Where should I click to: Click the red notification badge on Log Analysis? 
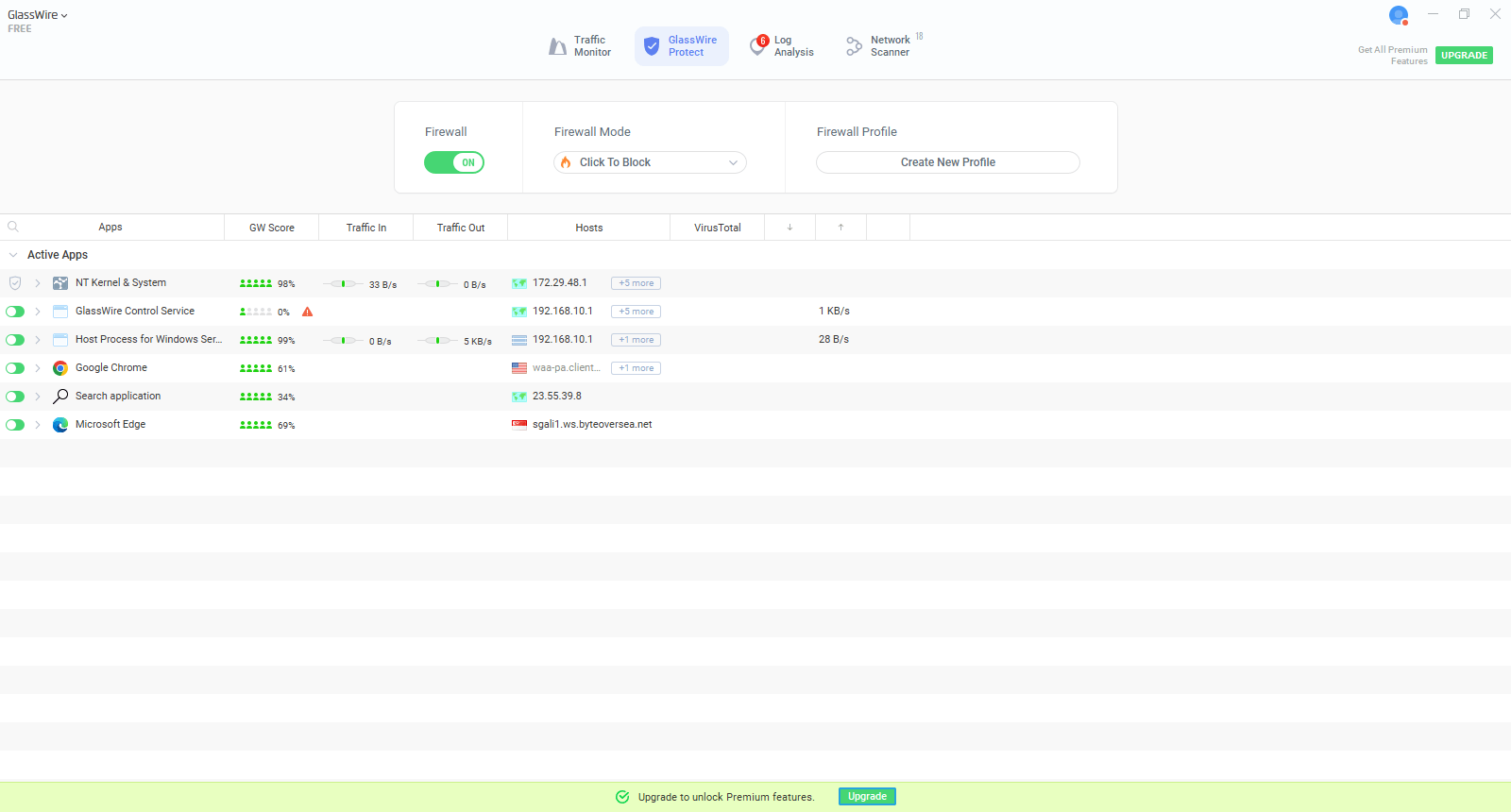click(763, 41)
